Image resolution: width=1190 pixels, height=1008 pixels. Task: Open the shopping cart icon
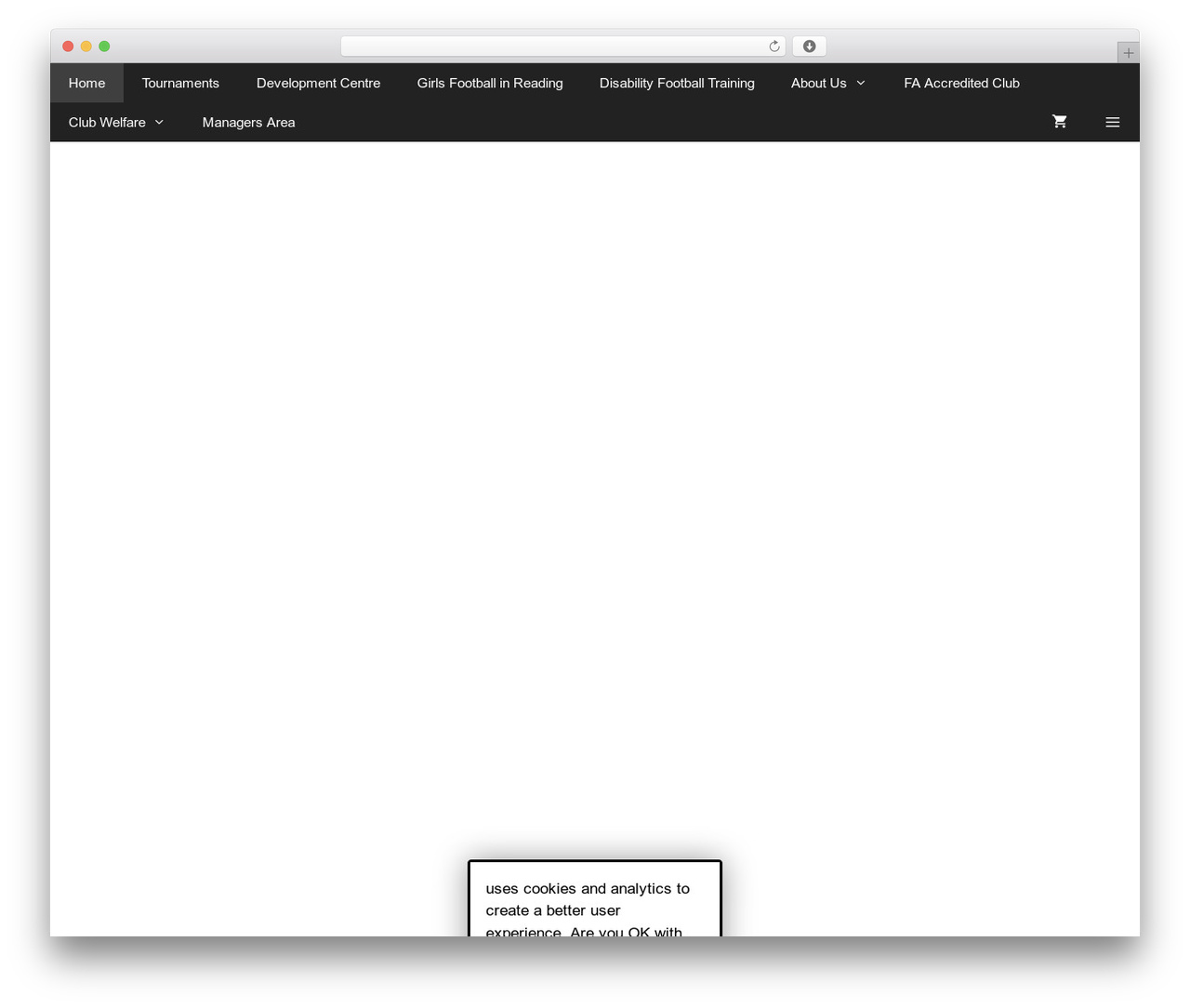1059,122
